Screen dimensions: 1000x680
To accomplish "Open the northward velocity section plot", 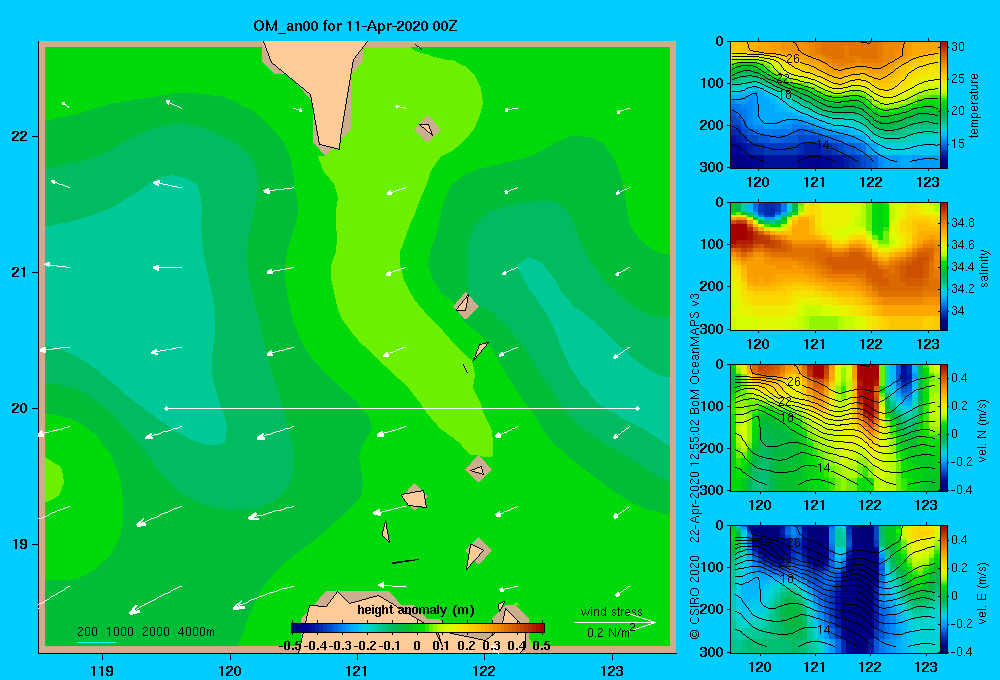I will click(834, 428).
